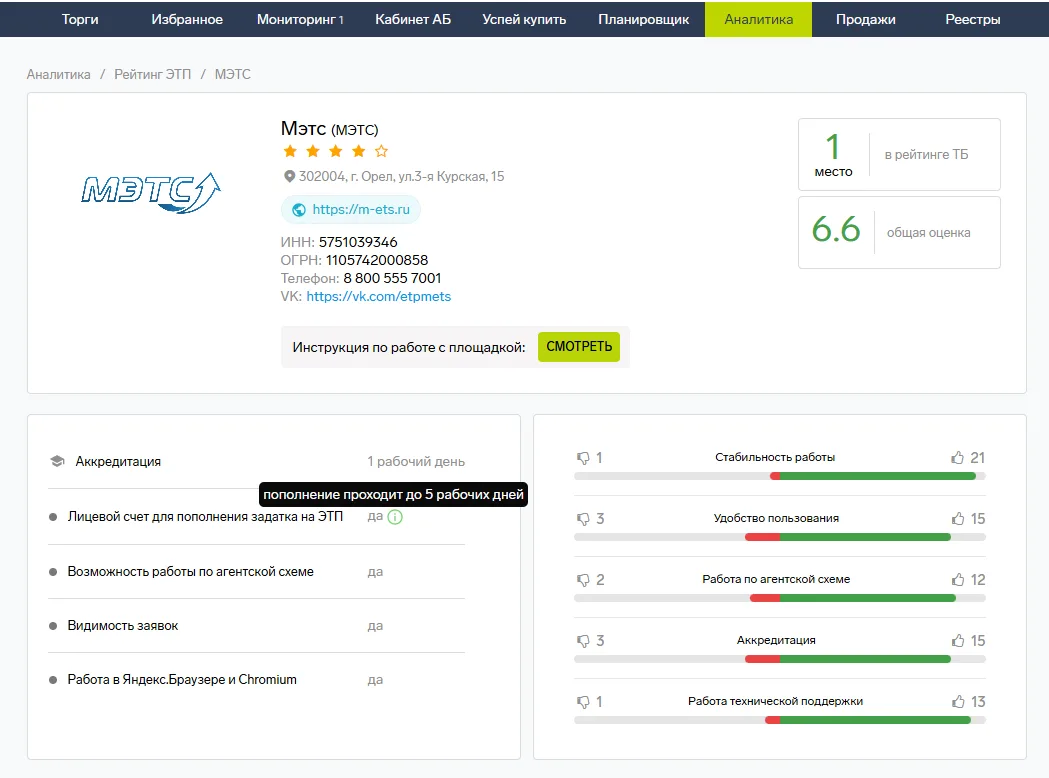Open the Избранное section
The image size is (1049, 778).
pos(187,19)
